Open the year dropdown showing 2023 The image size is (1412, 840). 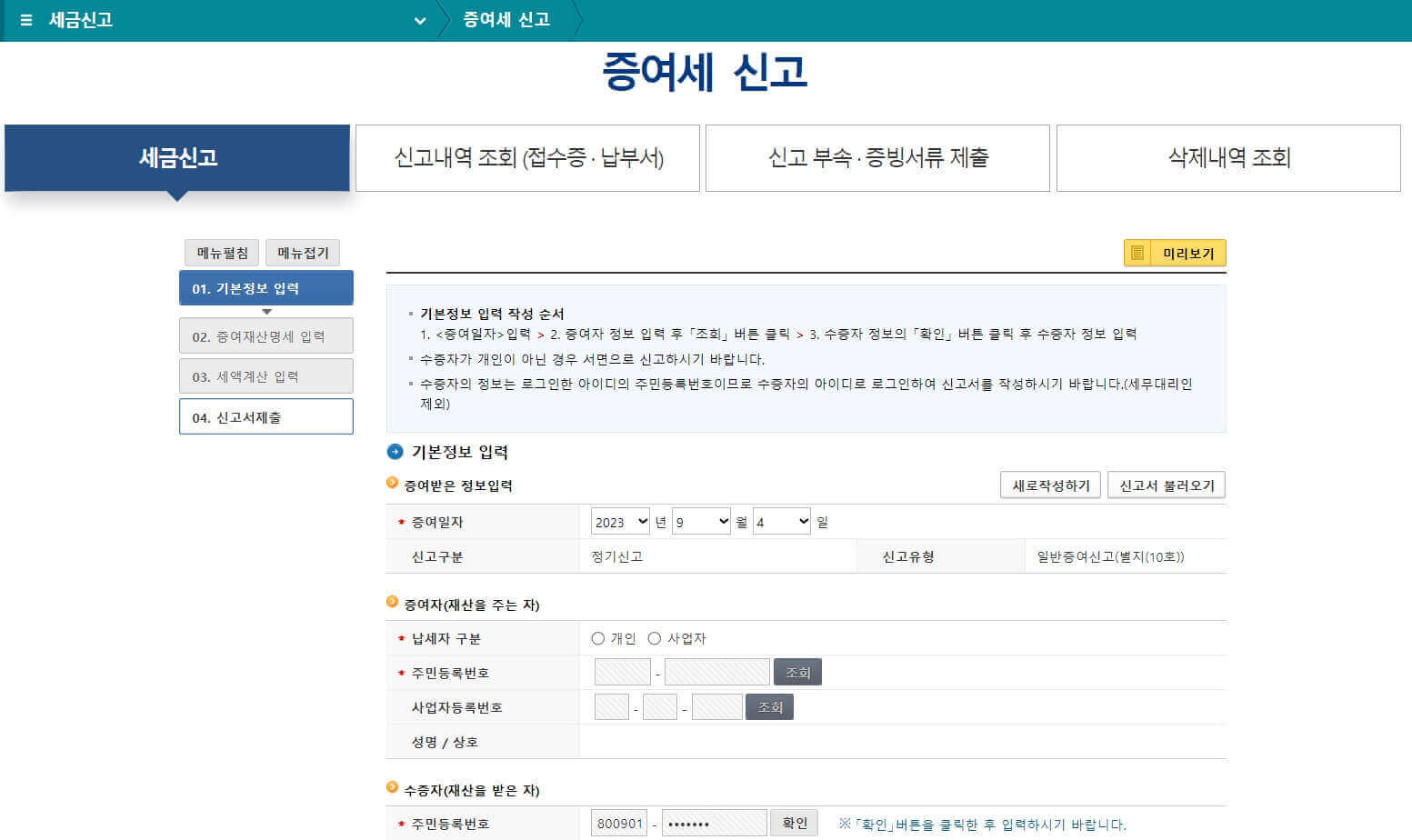click(620, 522)
